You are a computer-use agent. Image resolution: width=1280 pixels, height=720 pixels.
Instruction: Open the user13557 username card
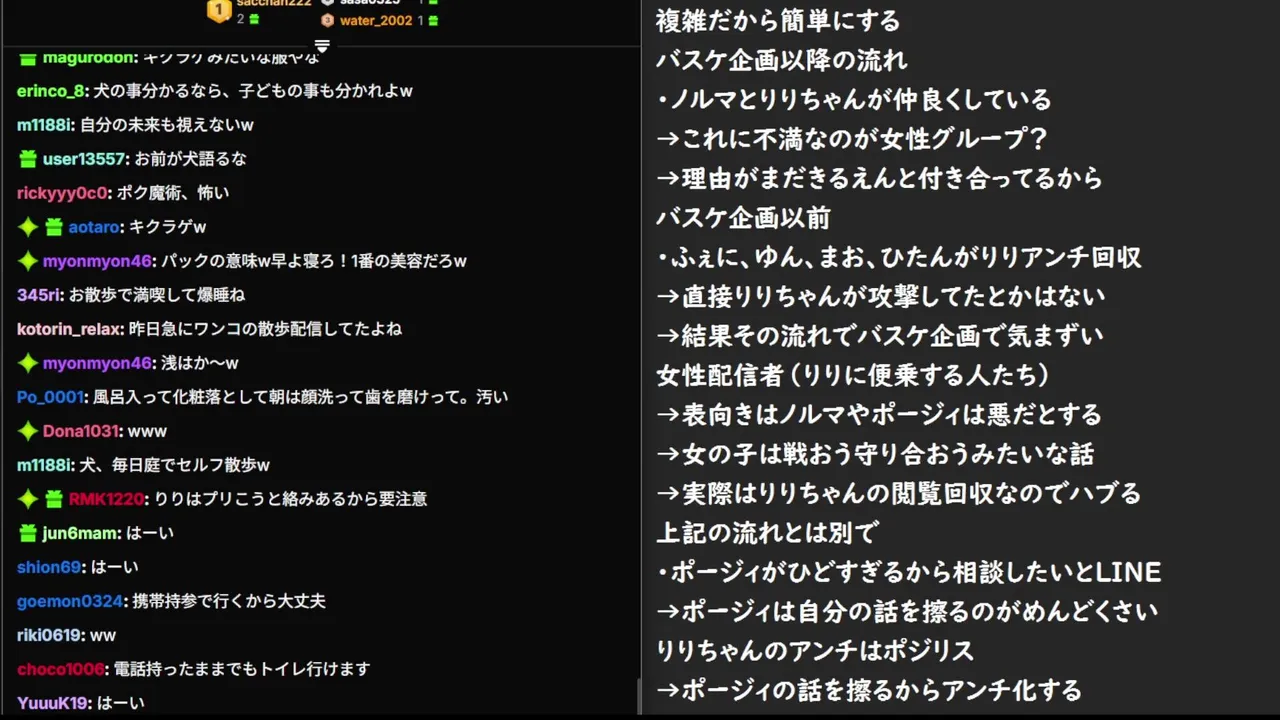tap(84, 159)
